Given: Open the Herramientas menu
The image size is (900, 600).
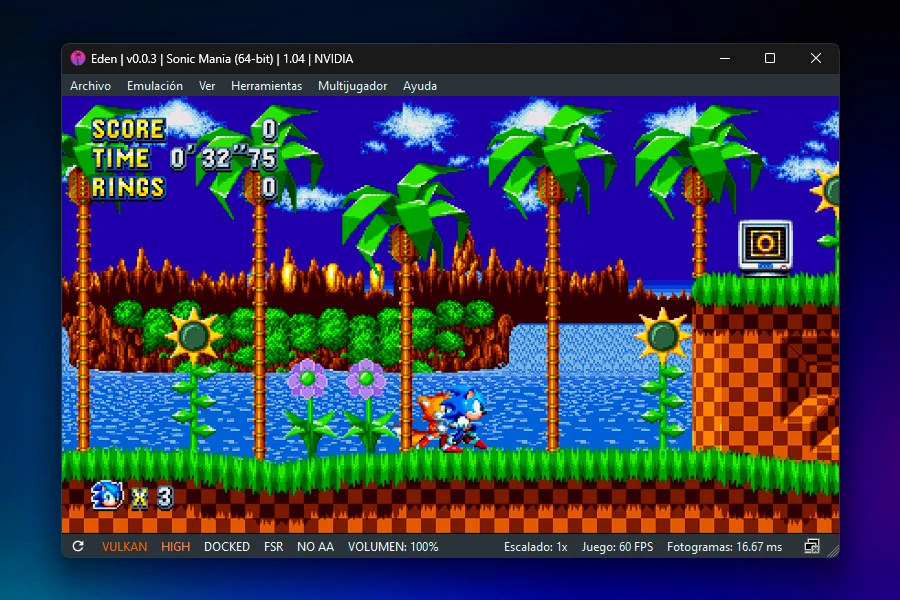Looking at the screenshot, I should click(266, 86).
